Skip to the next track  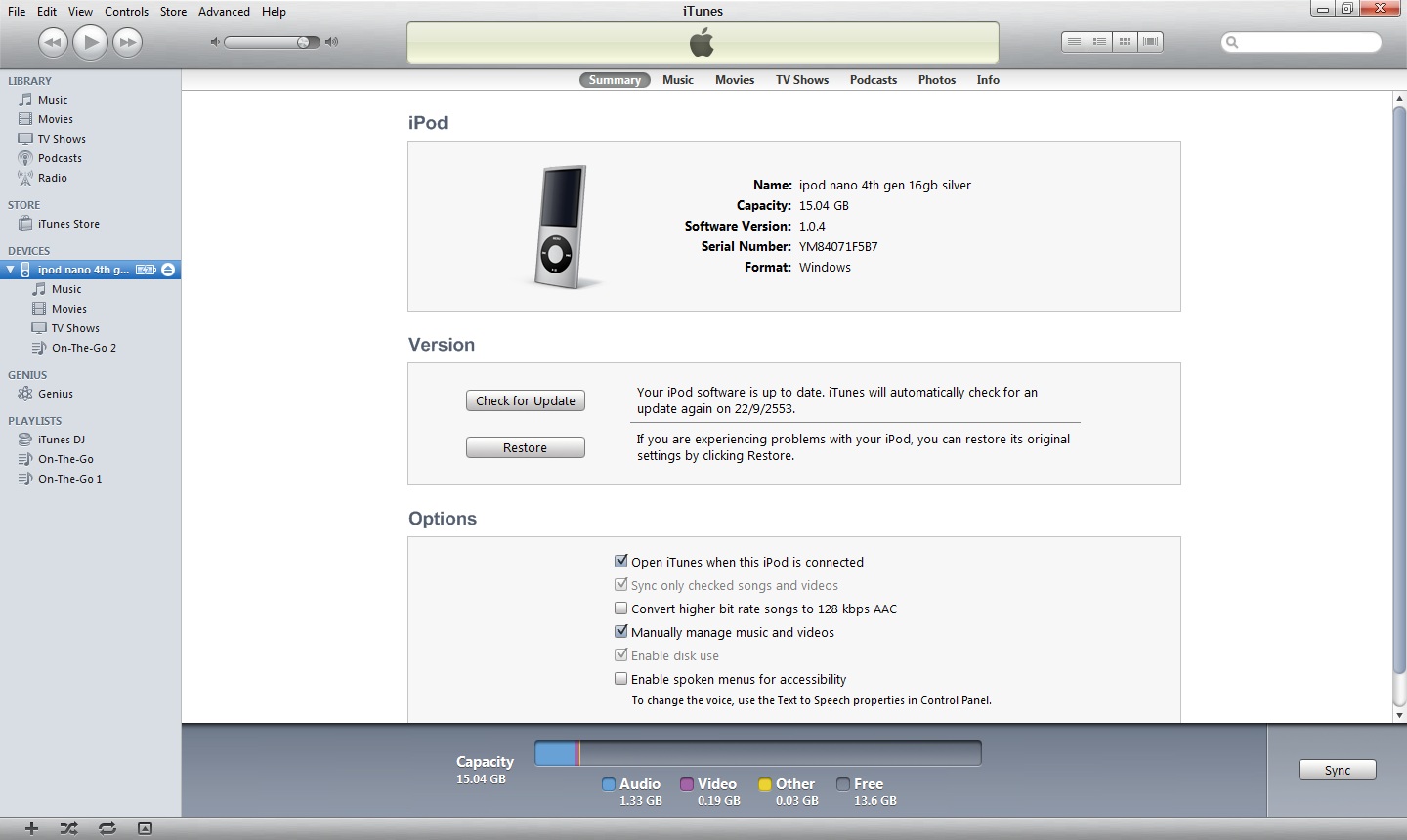127,42
